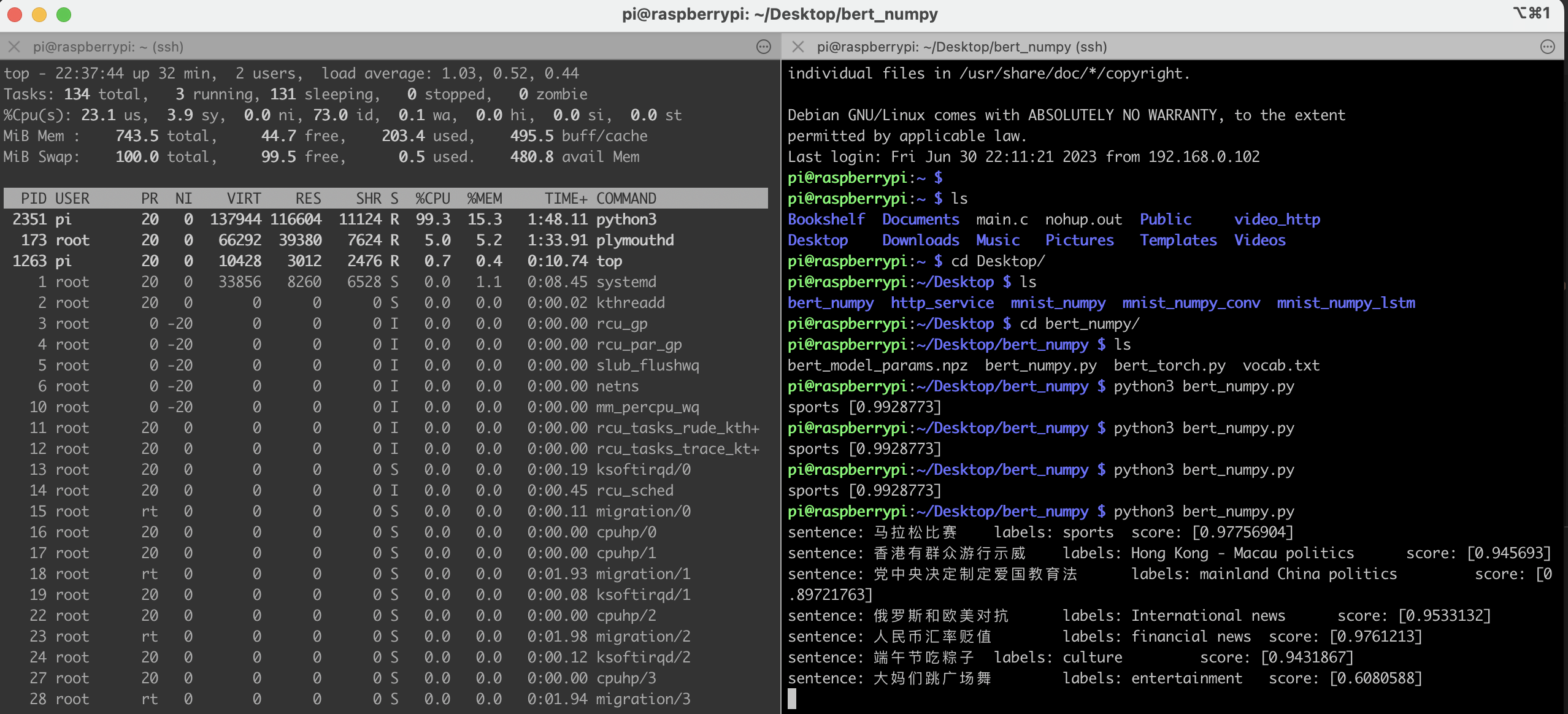
Task: Click the 'International news' label
Action: (x=1209, y=616)
